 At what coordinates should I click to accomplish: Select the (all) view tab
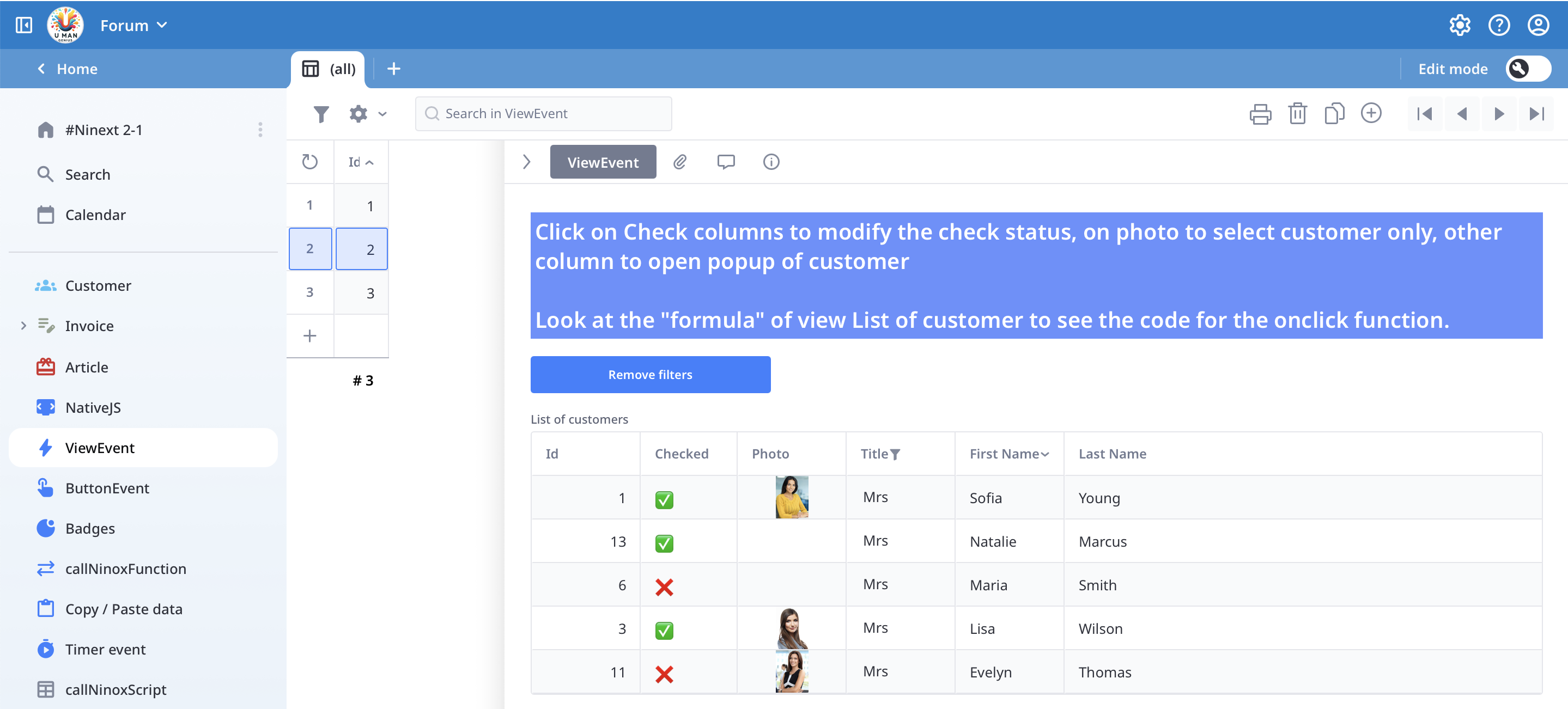[x=329, y=69]
